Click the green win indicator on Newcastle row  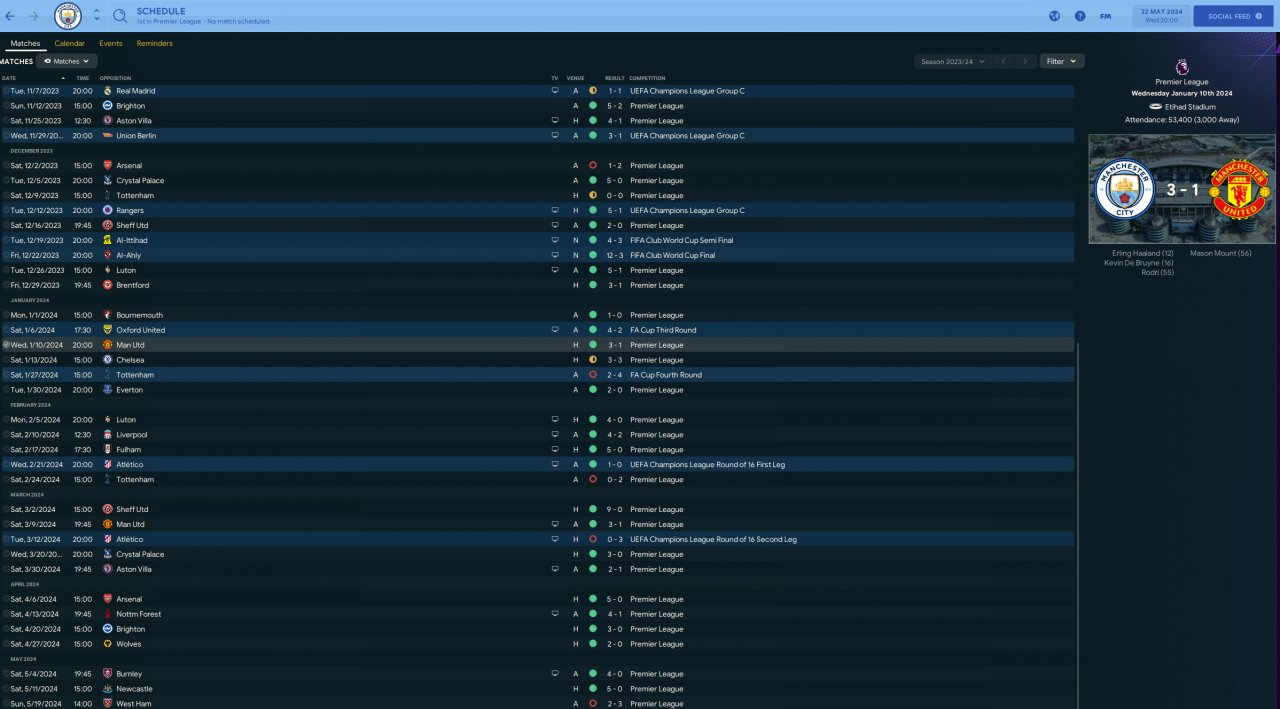pos(593,689)
